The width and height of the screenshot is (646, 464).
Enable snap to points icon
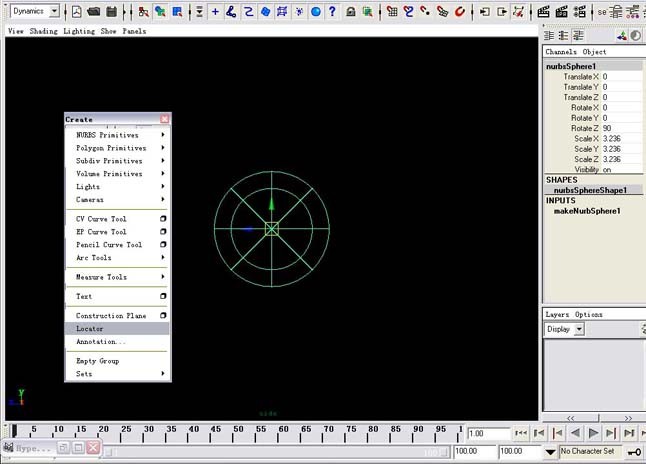coord(425,12)
